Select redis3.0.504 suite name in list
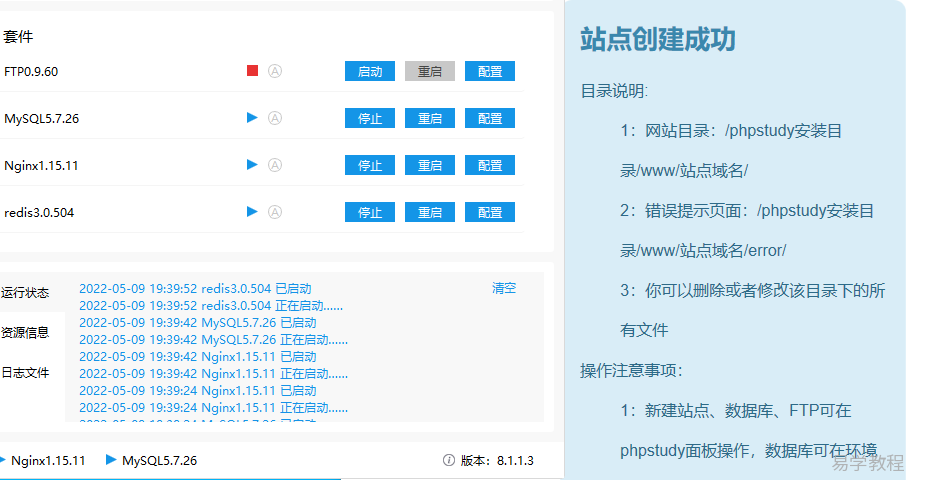Viewport: 951px width, 480px height. pos(39,212)
